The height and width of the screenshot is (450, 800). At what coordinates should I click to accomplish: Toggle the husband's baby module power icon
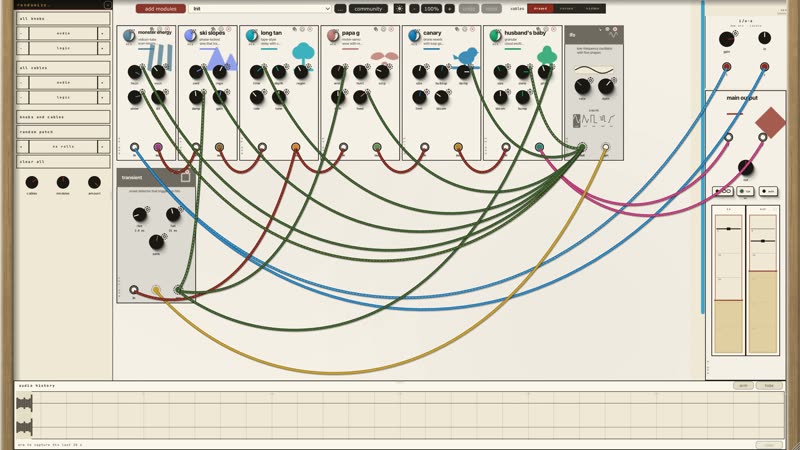(x=495, y=36)
